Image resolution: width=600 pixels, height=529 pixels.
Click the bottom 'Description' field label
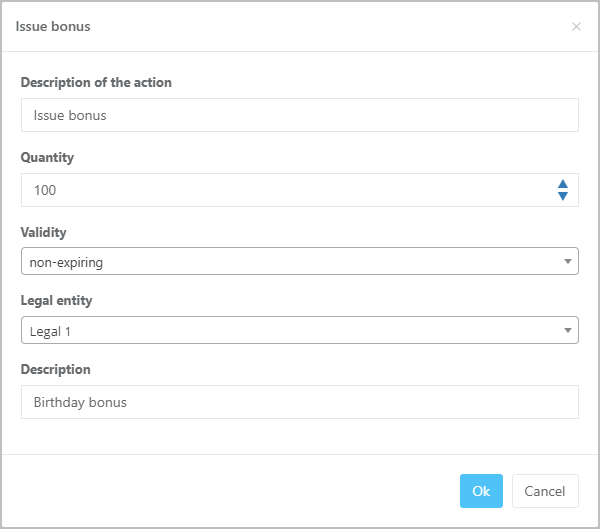click(55, 369)
